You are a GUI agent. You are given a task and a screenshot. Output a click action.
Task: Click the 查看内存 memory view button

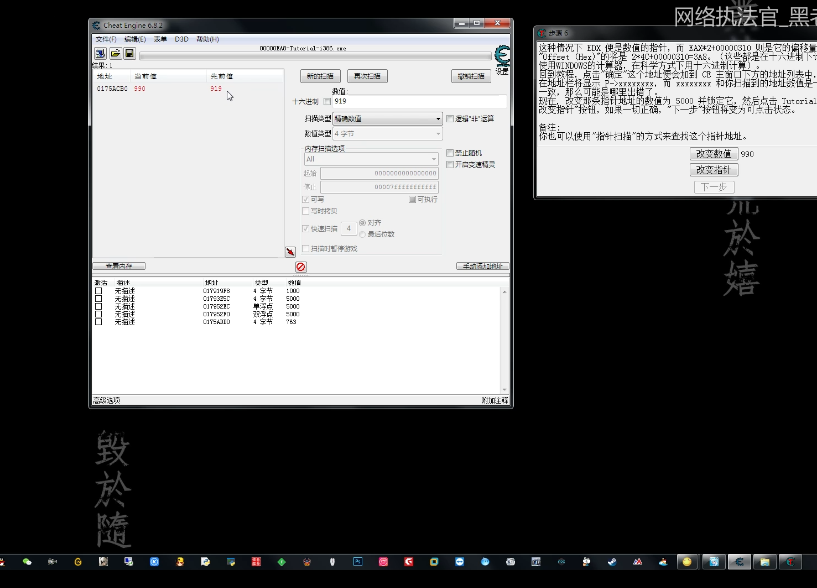pos(119,266)
